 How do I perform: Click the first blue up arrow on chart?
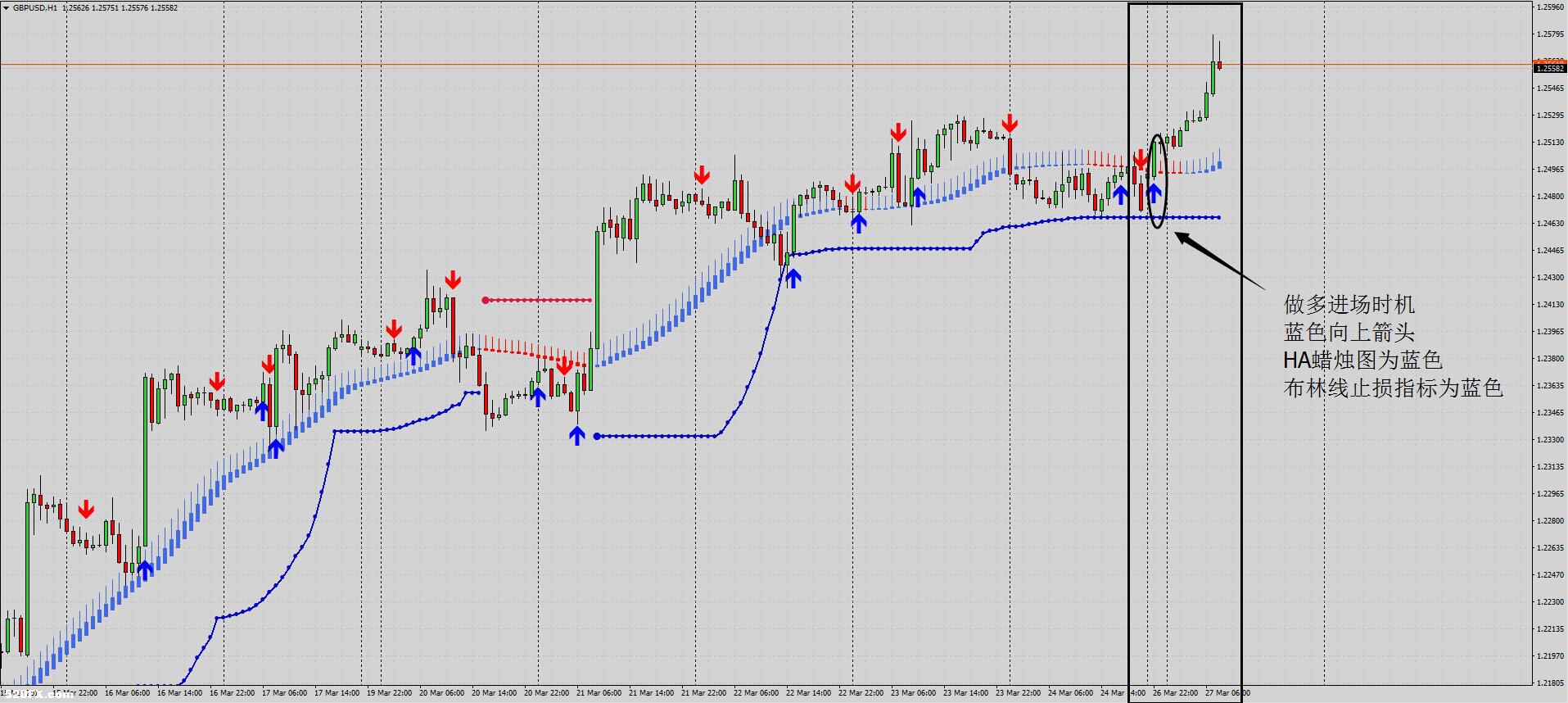(145, 569)
